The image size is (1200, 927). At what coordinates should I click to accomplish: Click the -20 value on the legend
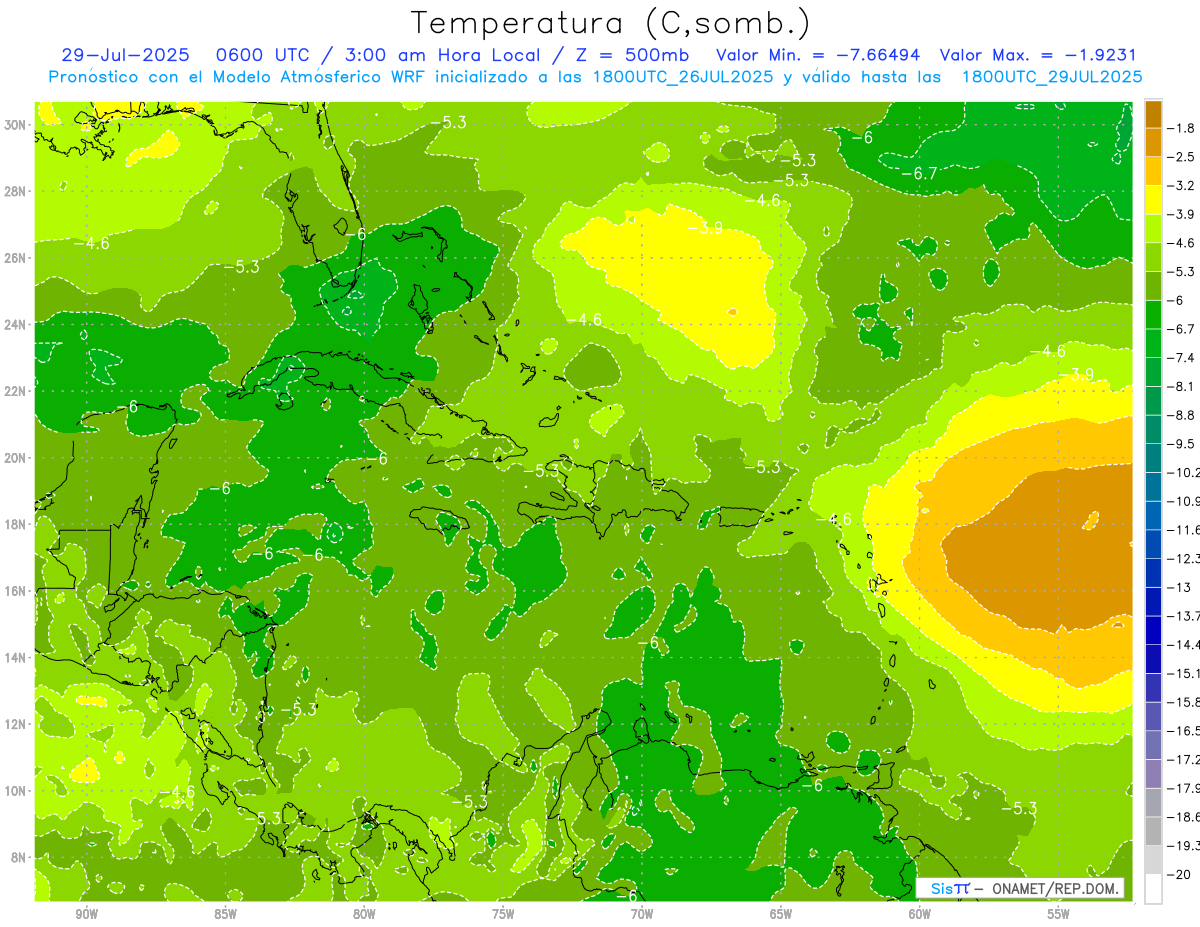(x=1179, y=874)
